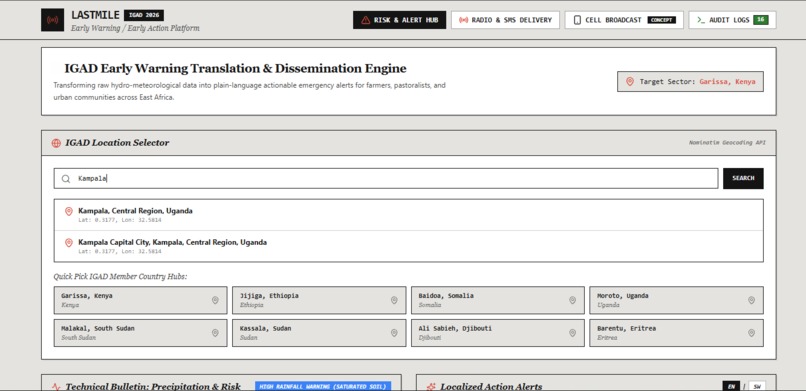Pick the Kassala, Sudan hub
Image resolution: width=806 pixels, height=391 pixels.
coord(319,333)
